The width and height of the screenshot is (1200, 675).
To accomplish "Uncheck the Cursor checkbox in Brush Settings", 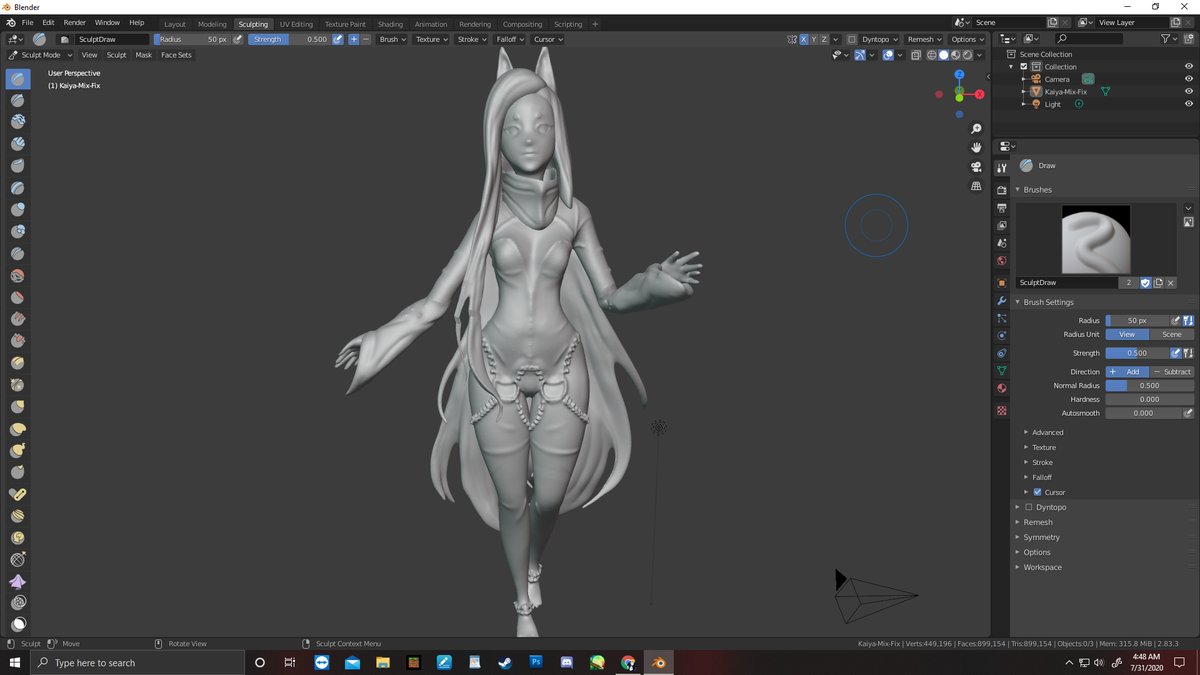I will click(x=1037, y=492).
